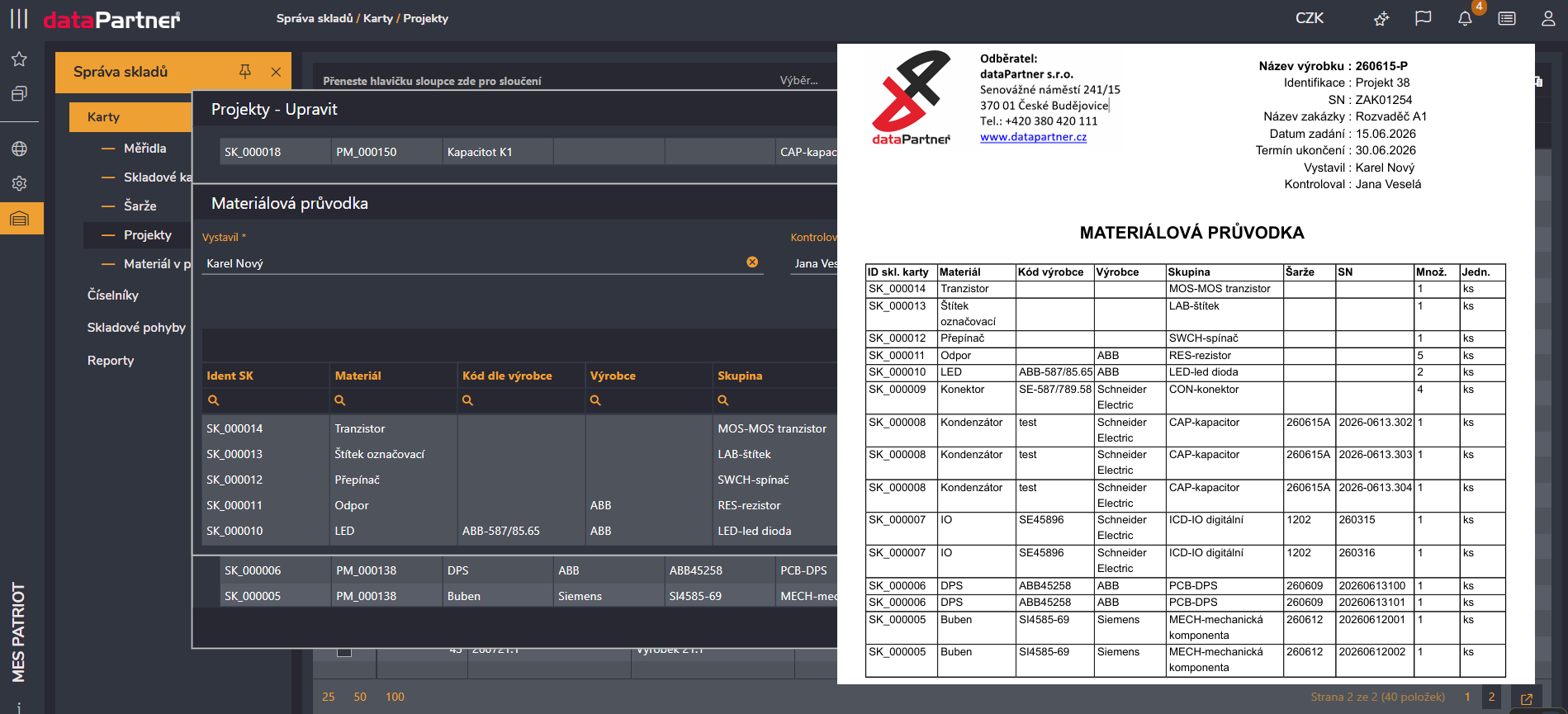
Task: Open the Výběr... column chooser
Action: tap(798, 80)
